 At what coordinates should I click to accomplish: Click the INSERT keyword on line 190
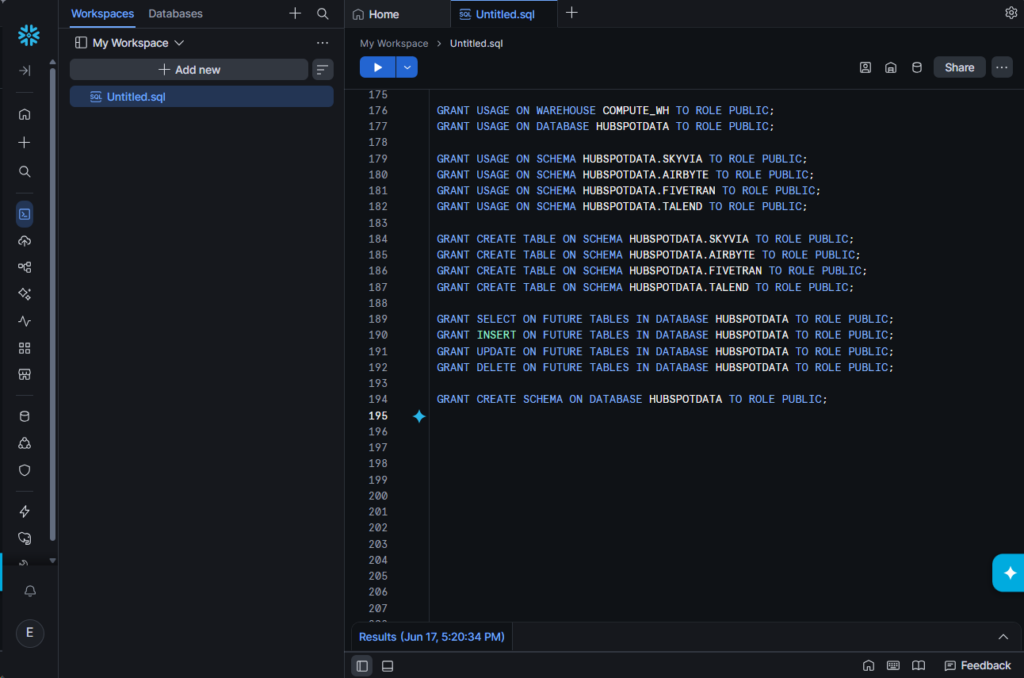pos(496,335)
